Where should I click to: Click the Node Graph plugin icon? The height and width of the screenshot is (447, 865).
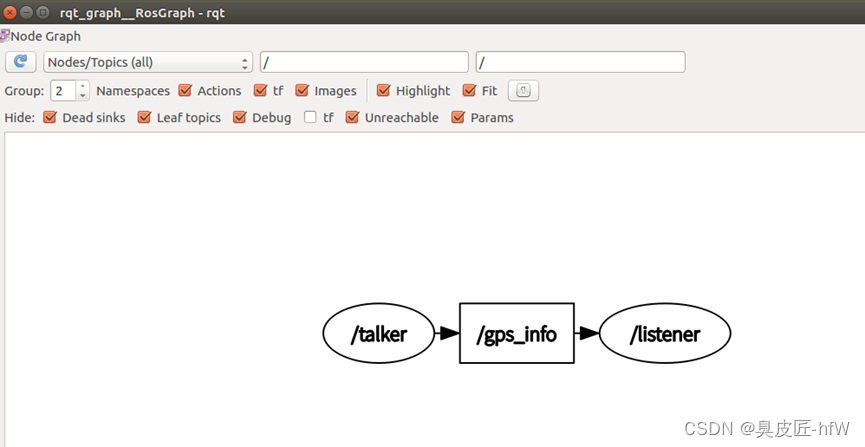pos(4,36)
